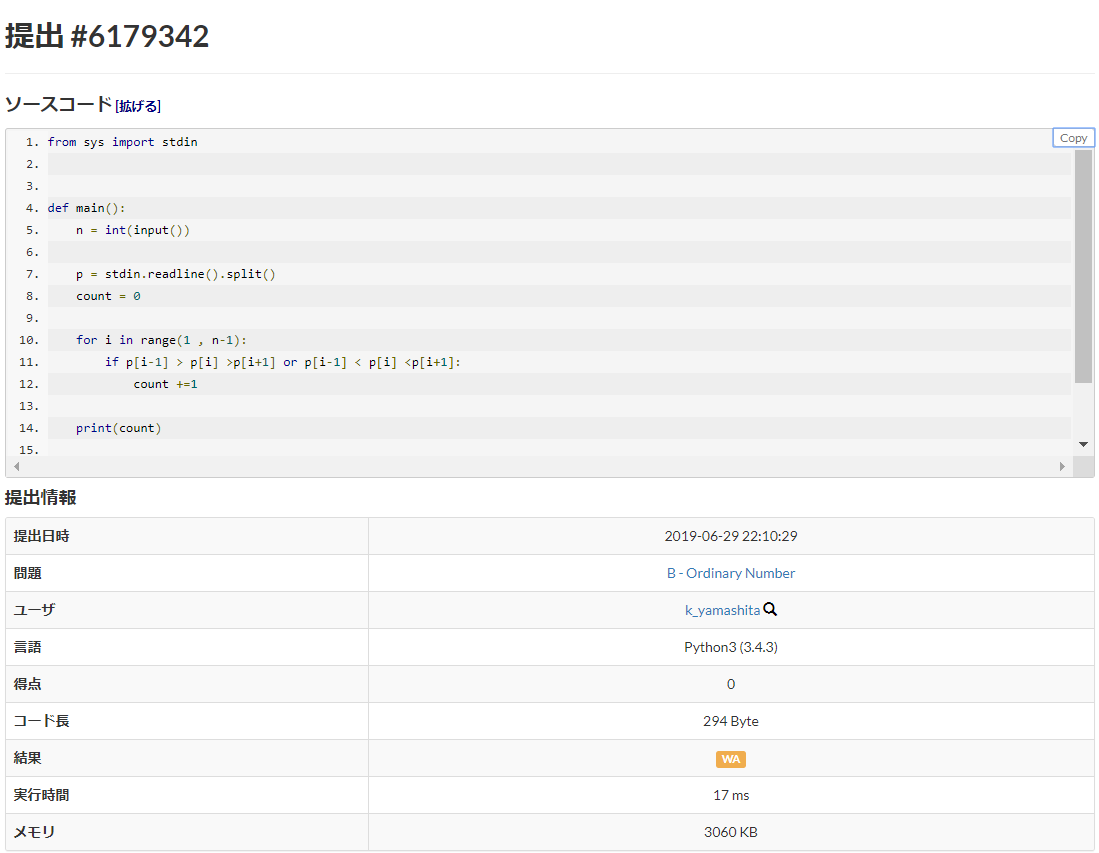The image size is (1099, 853).
Task: Click the 'if p[i-1] > p[i]' code line
Action: click(282, 362)
